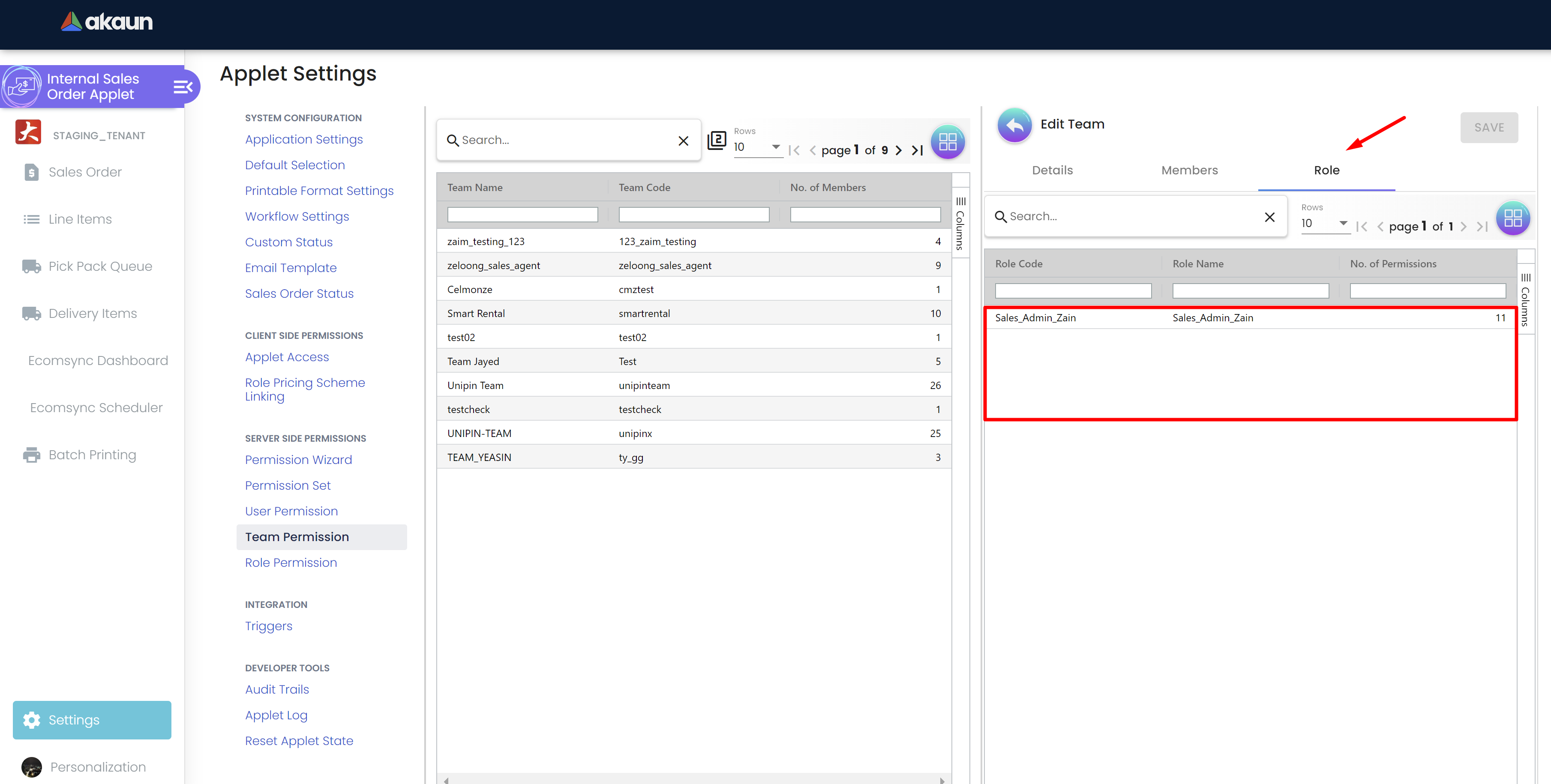Jump to last page of teams list
The height and width of the screenshot is (784, 1551).
917,150
